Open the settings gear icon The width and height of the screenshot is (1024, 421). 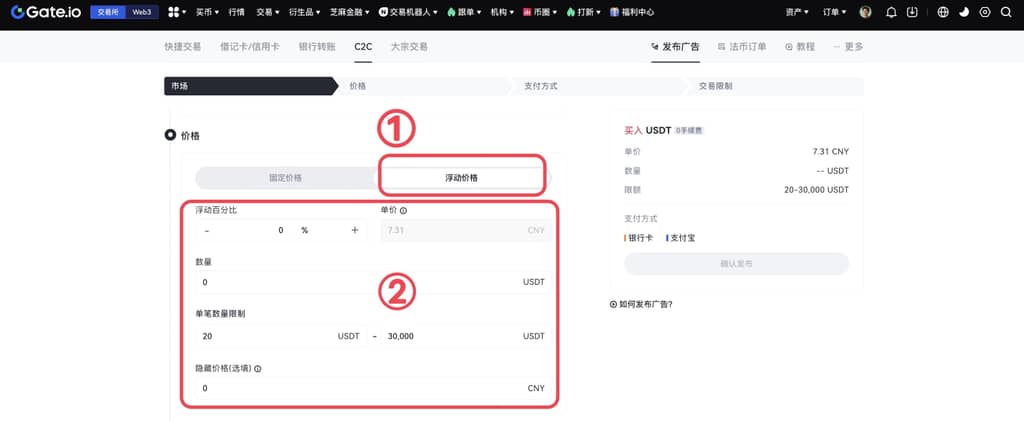pos(985,12)
